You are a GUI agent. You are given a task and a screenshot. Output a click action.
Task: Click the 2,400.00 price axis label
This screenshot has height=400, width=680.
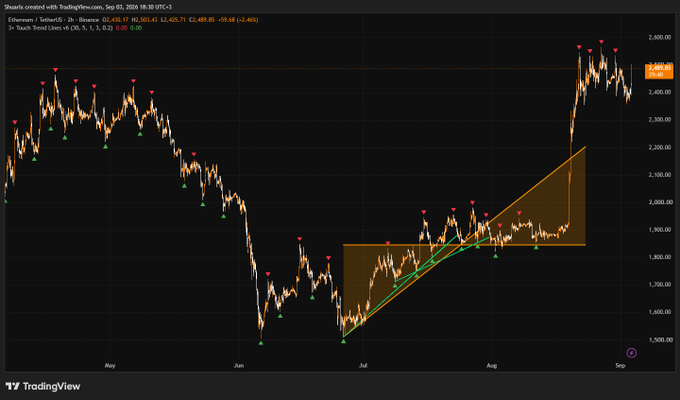coord(660,92)
